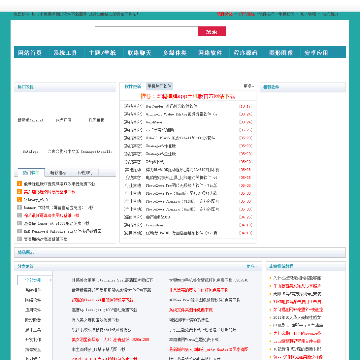This screenshot has height=360, width=360.
Task: Open the 安卓应用 navigation item
Action: tap(316, 52)
